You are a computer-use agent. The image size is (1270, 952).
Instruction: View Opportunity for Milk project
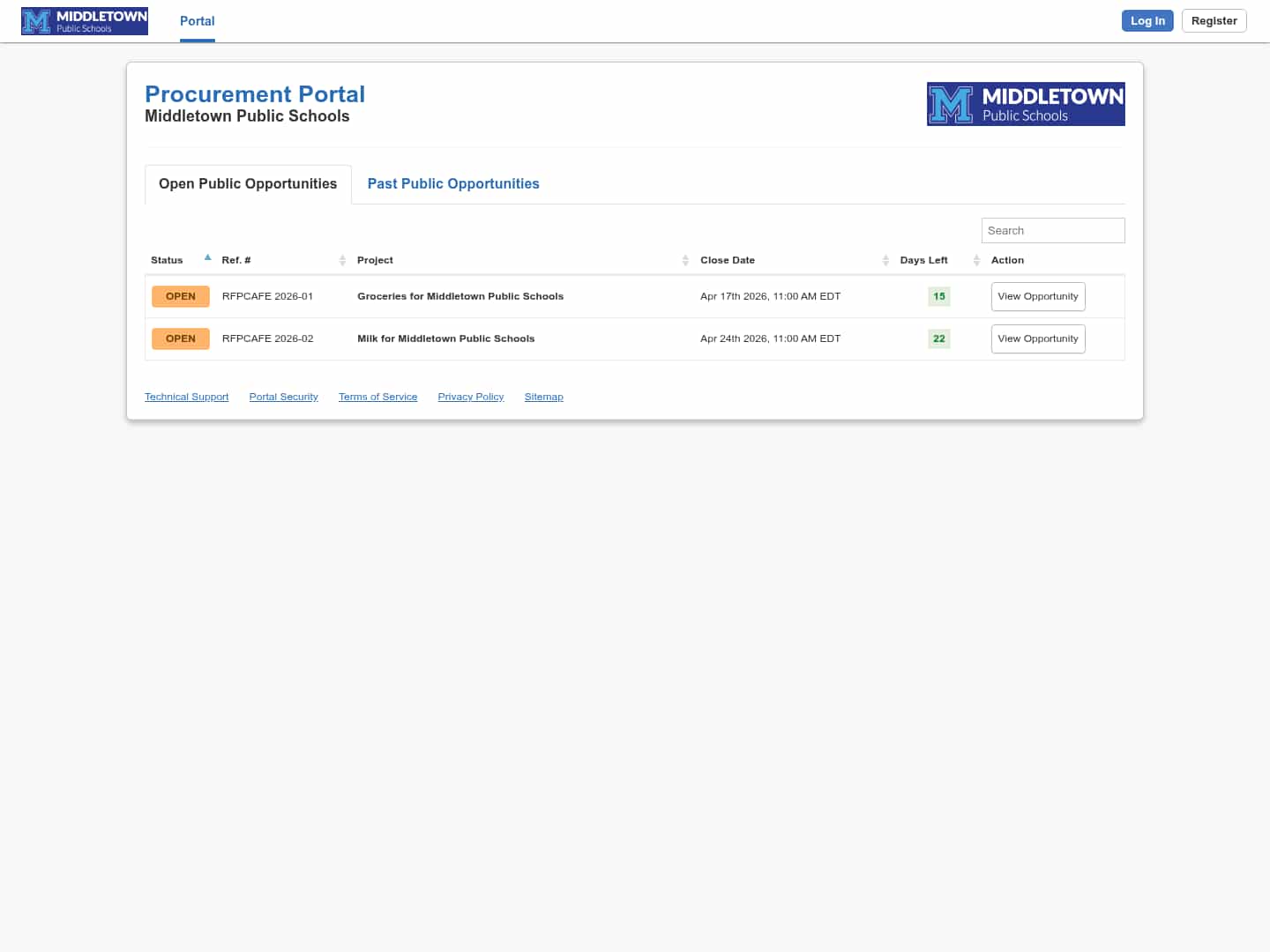1037,338
